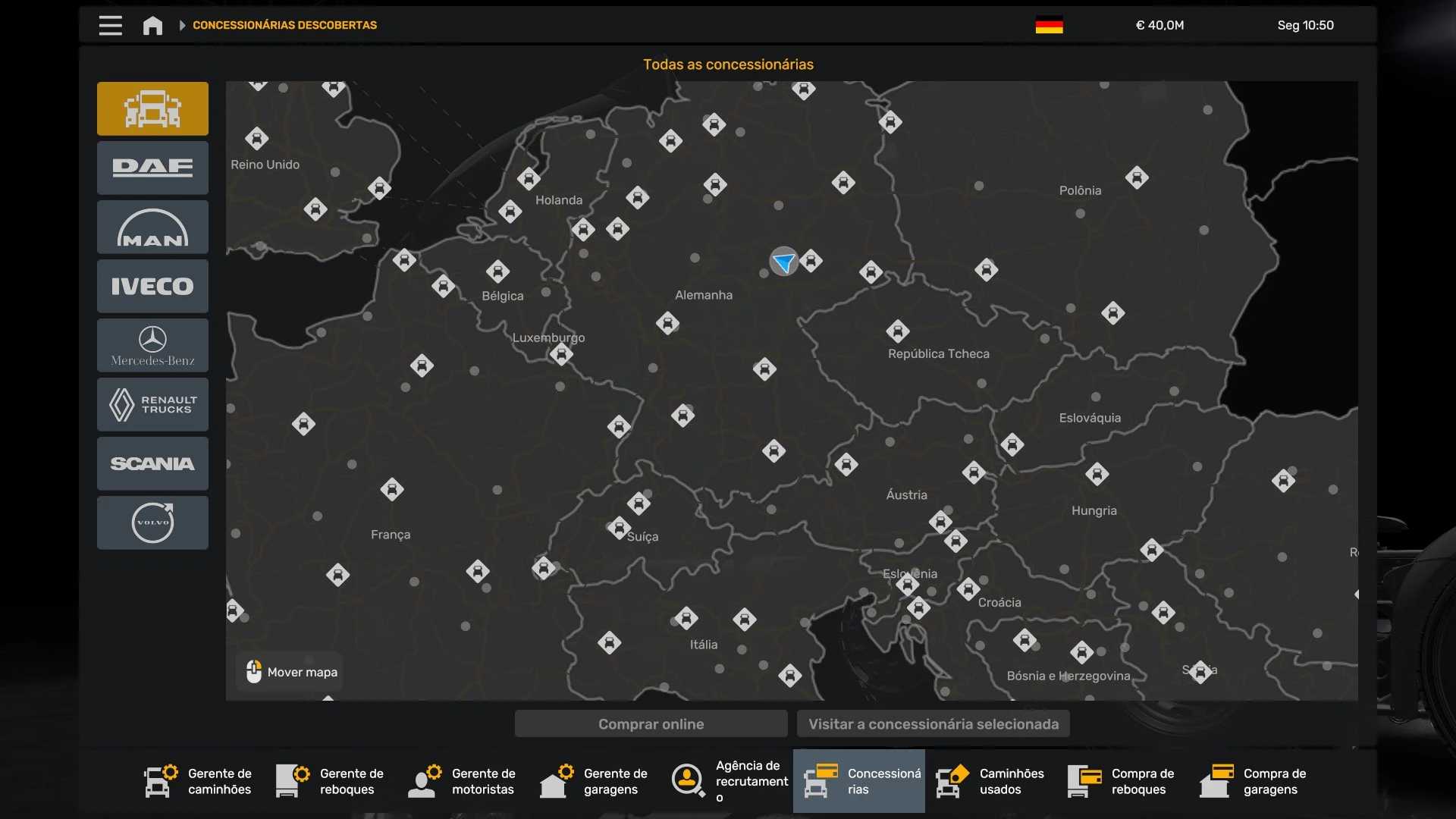
Task: Click the blue player position marker
Action: (783, 262)
